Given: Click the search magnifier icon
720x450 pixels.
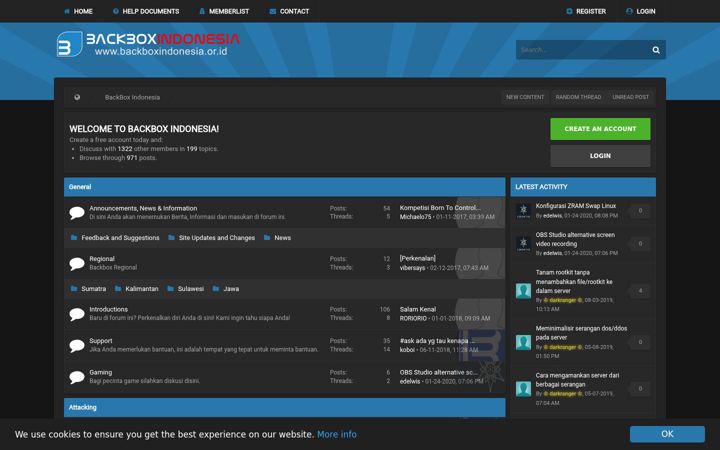Looking at the screenshot, I should [656, 50].
